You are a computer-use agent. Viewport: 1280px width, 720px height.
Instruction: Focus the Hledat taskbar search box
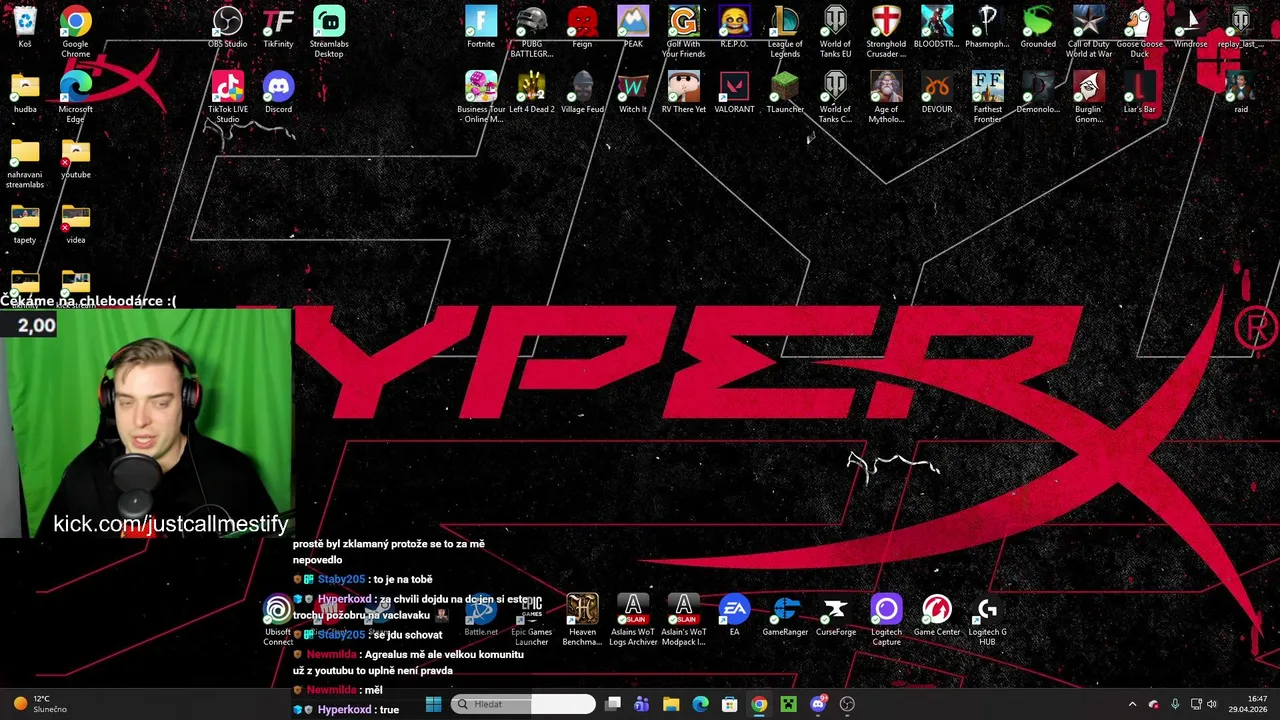(523, 704)
